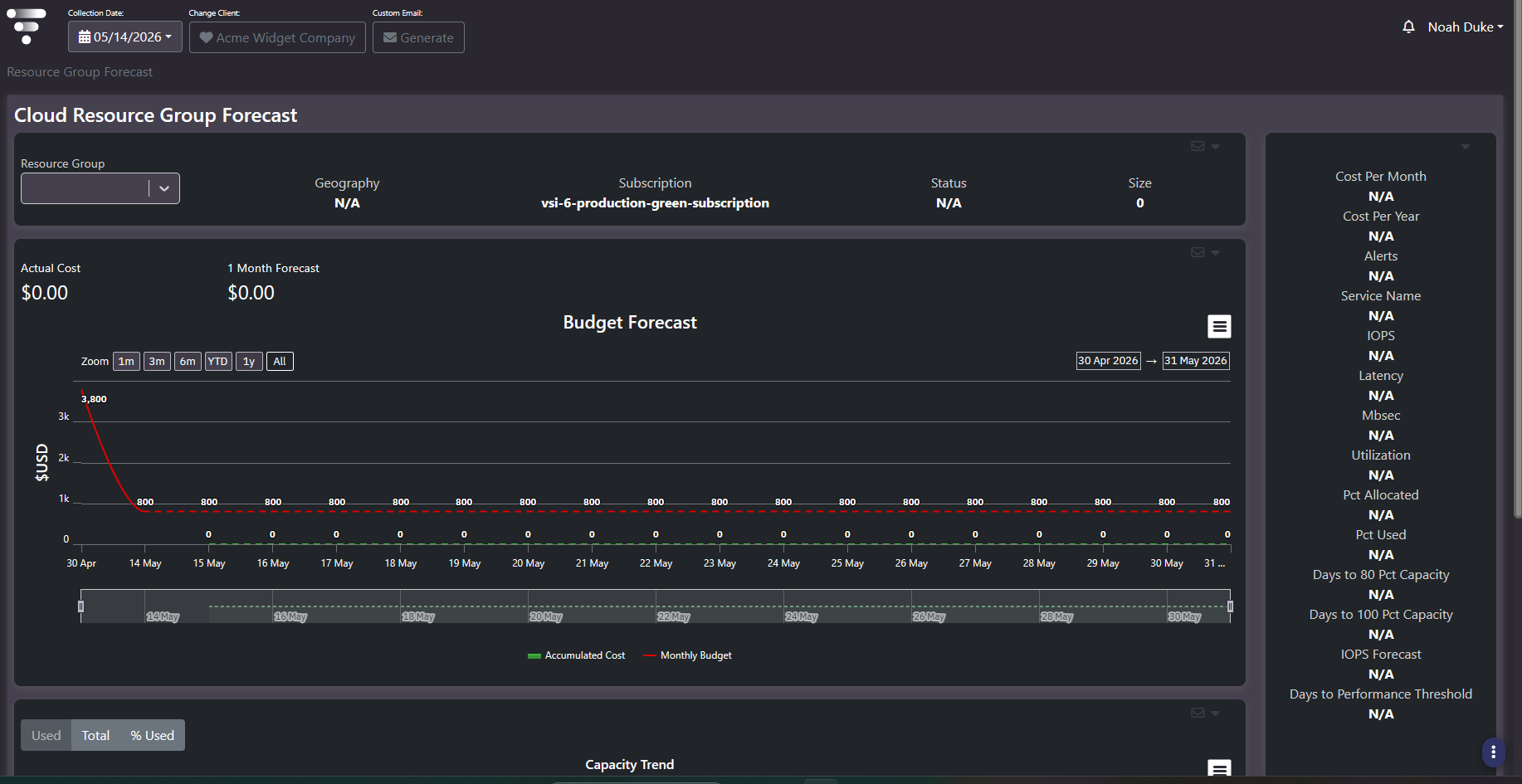Expand the Noah Duke user menu

point(1465,27)
